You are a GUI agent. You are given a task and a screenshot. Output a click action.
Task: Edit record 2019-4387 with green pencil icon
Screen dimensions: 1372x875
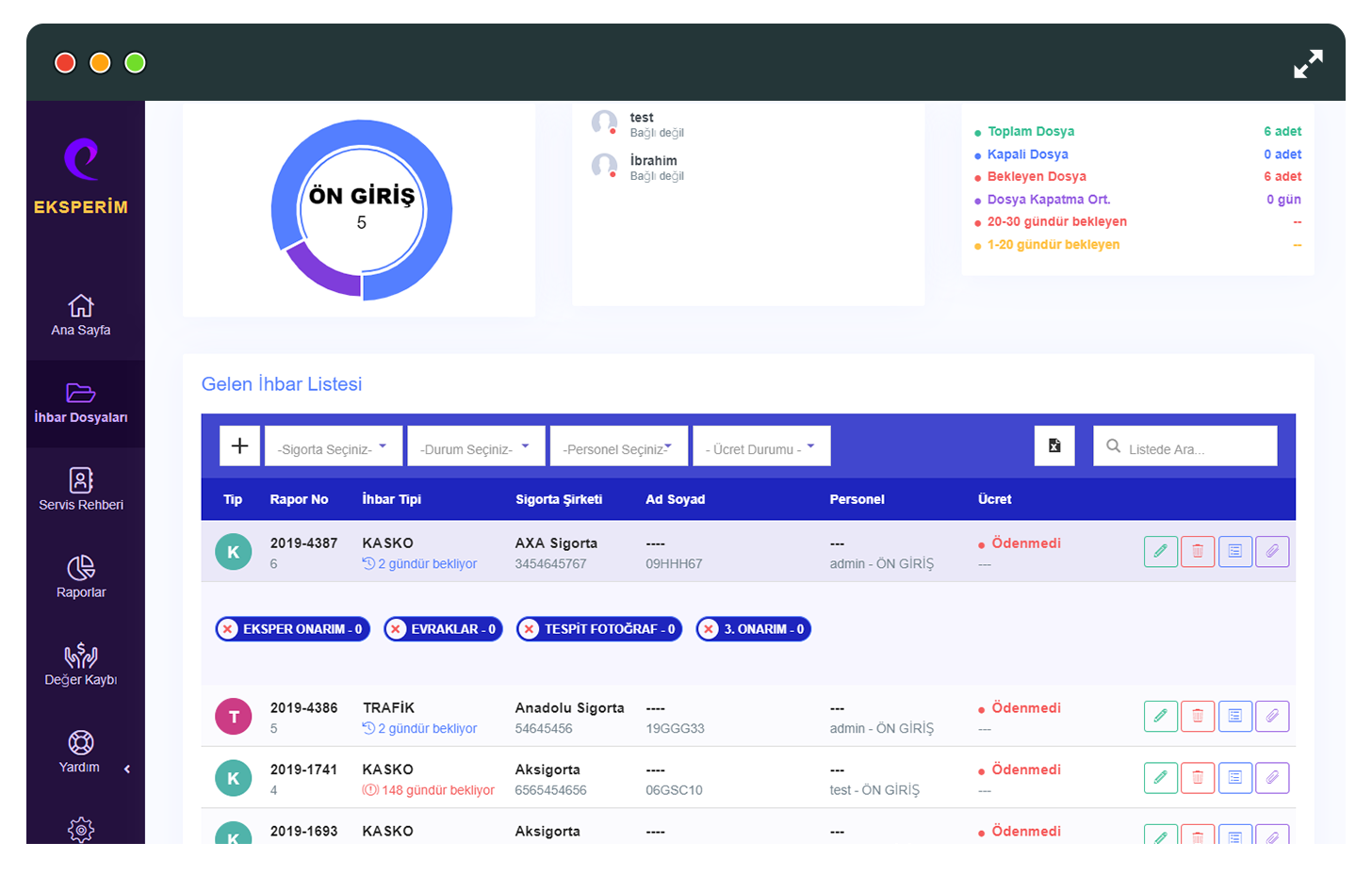(x=1160, y=551)
